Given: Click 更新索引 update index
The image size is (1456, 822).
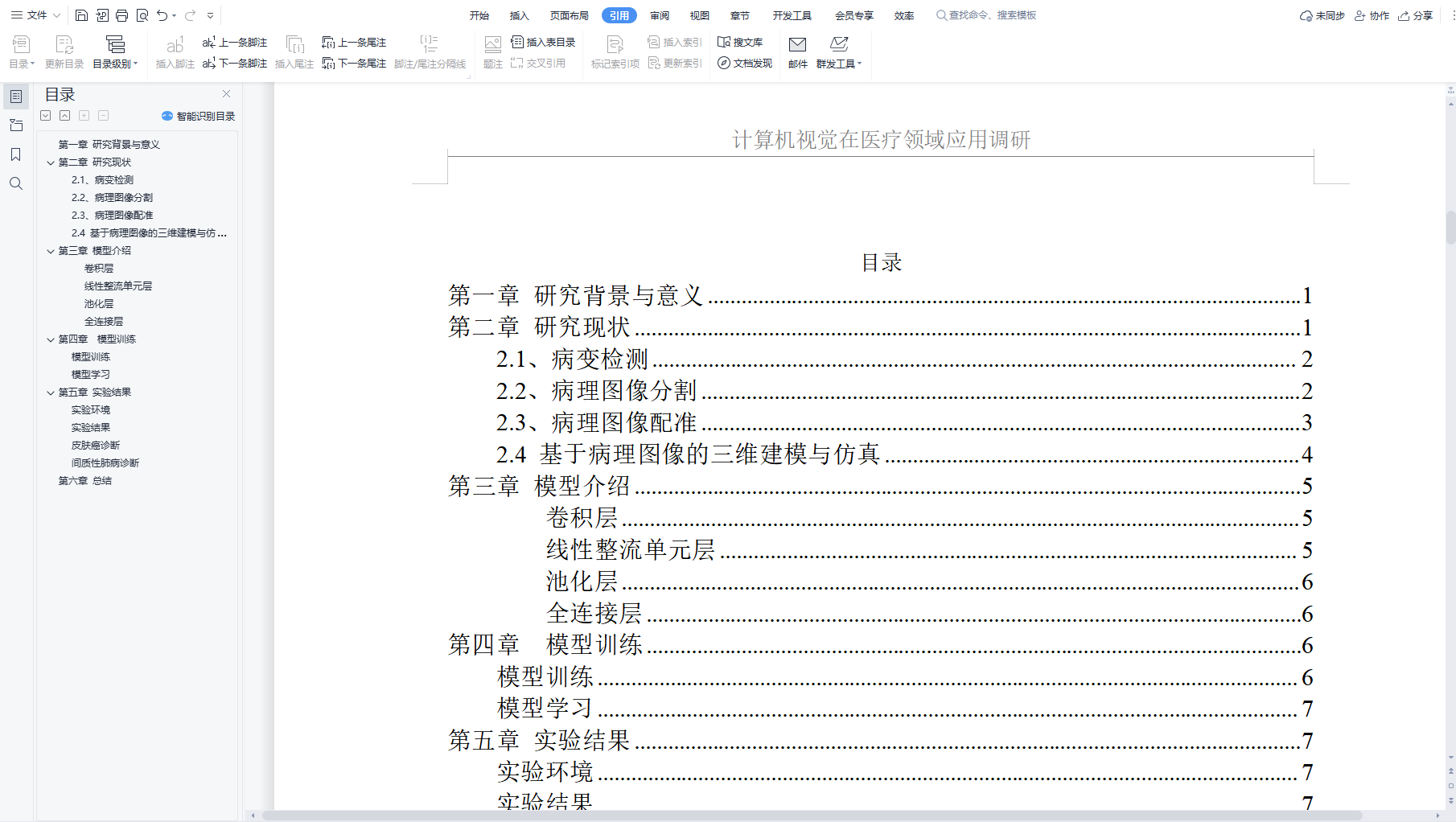Looking at the screenshot, I should pyautogui.click(x=675, y=63).
